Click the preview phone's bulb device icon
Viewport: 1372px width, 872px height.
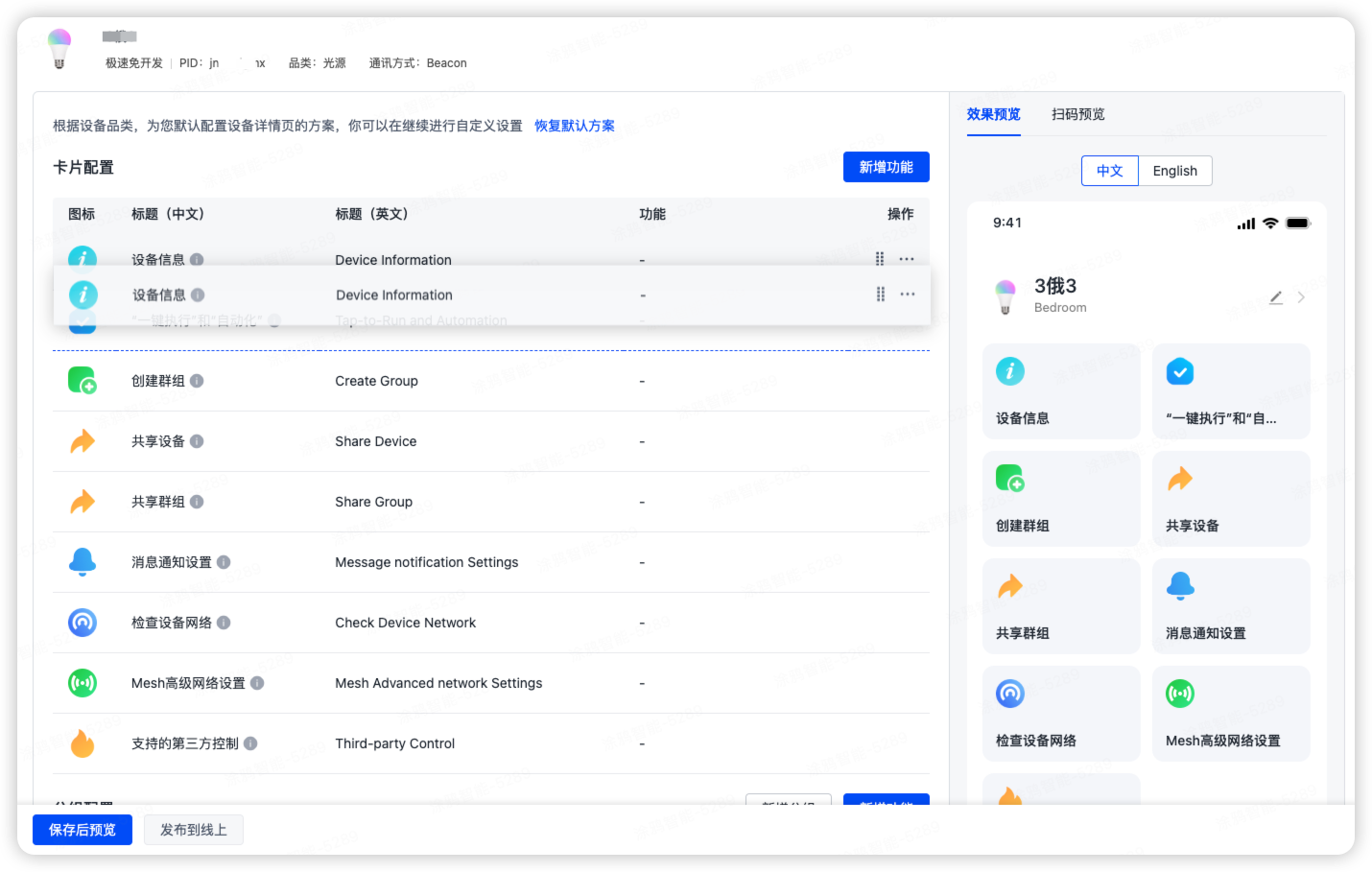coord(1005,297)
